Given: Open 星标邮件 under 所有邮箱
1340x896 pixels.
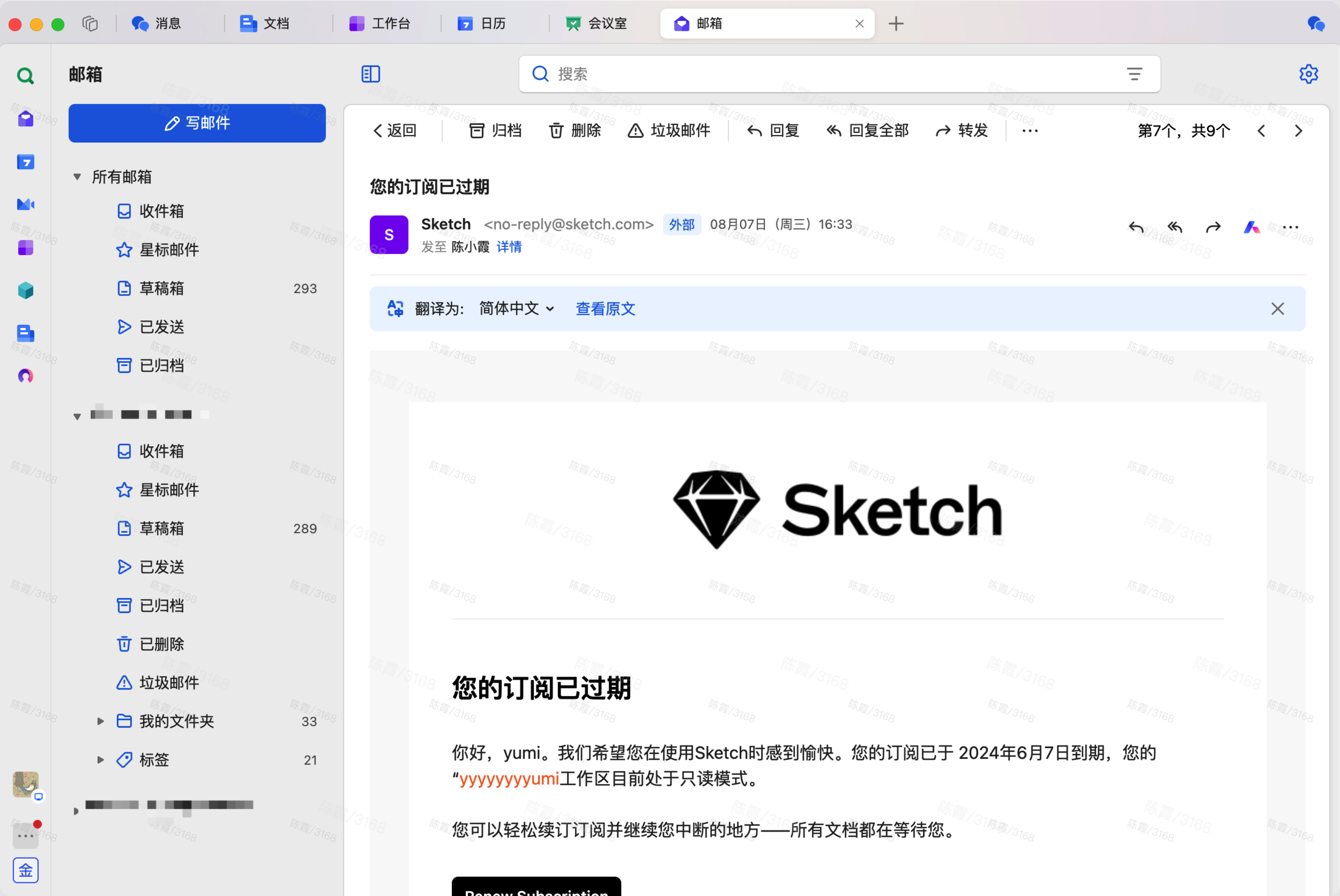Looking at the screenshot, I should (197, 250).
